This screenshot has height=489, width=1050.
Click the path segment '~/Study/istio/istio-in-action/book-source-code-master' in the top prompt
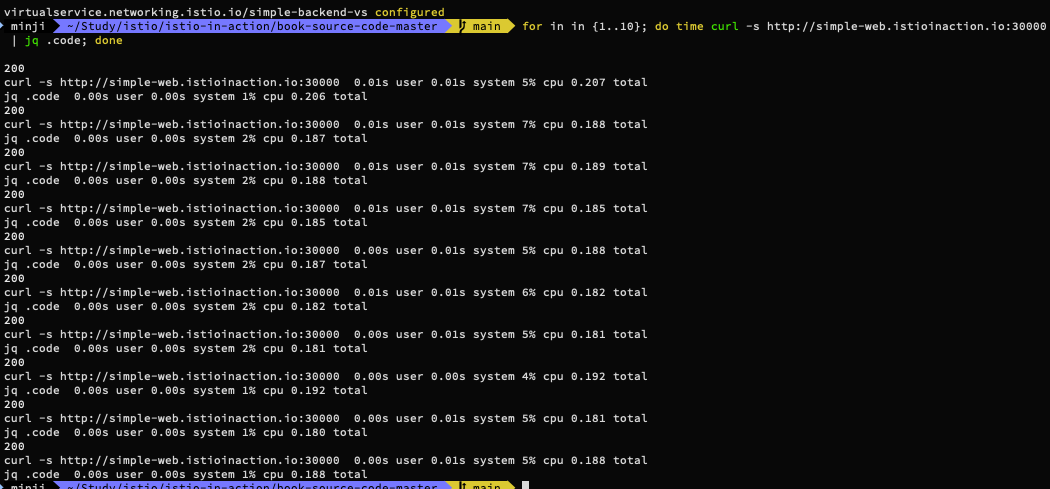pos(250,27)
